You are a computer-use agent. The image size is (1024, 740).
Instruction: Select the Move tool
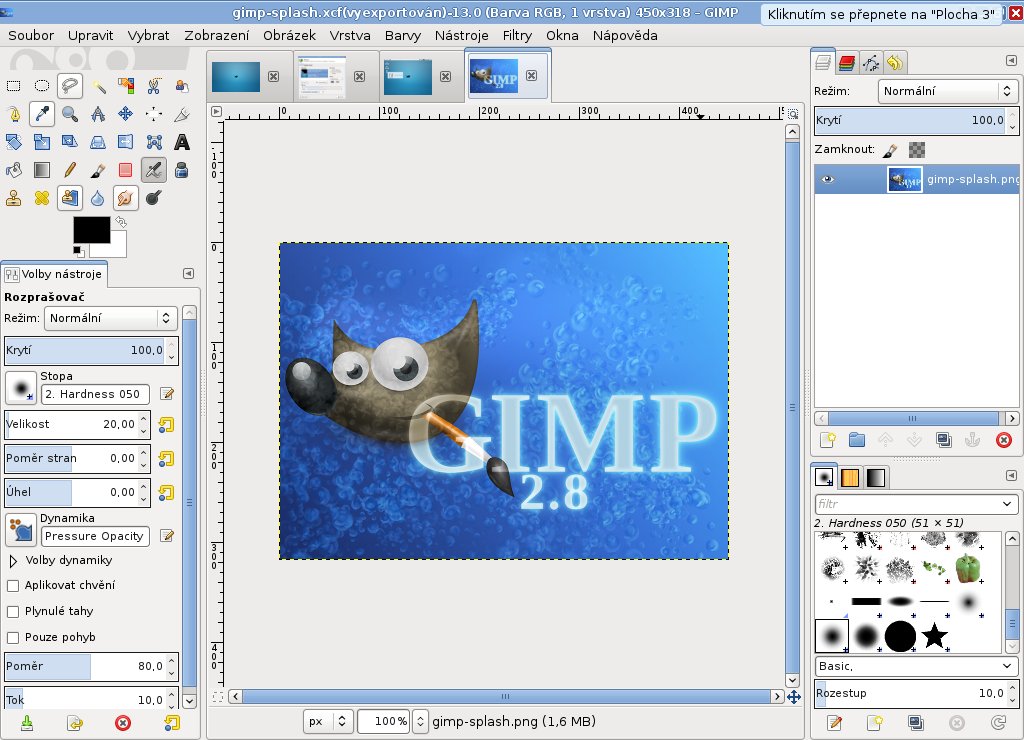(125, 114)
